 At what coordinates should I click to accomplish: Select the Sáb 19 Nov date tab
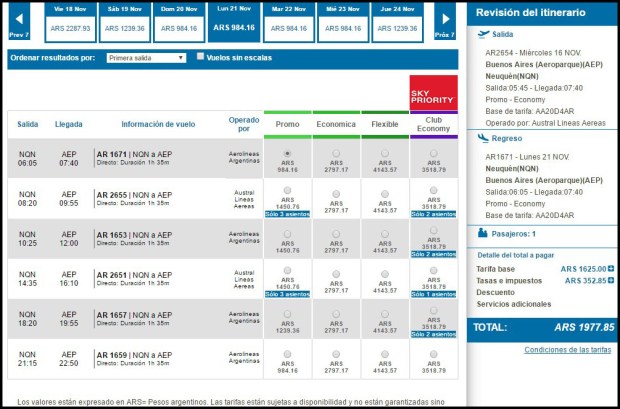(x=125, y=21)
